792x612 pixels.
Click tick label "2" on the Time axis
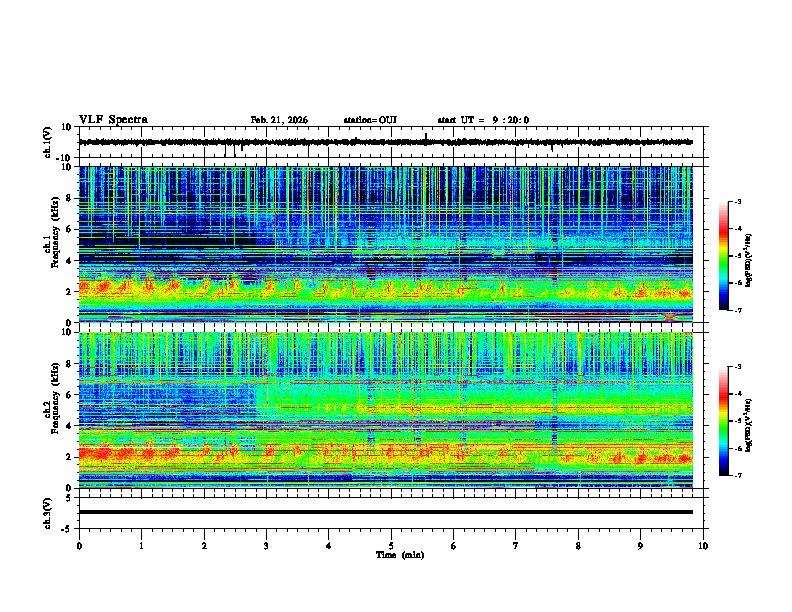click(204, 546)
